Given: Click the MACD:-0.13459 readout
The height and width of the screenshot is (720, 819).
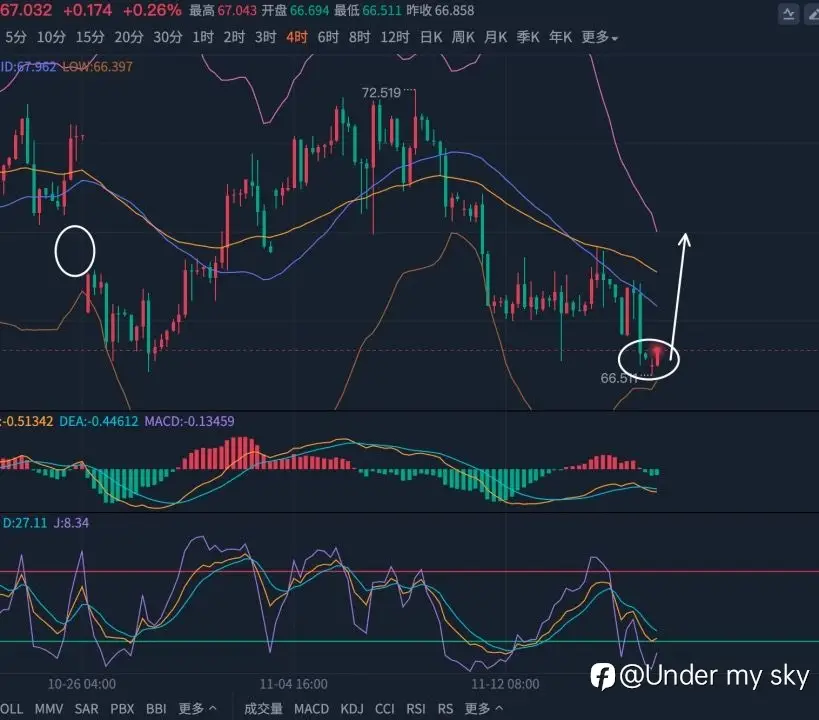Looking at the screenshot, I should (190, 421).
